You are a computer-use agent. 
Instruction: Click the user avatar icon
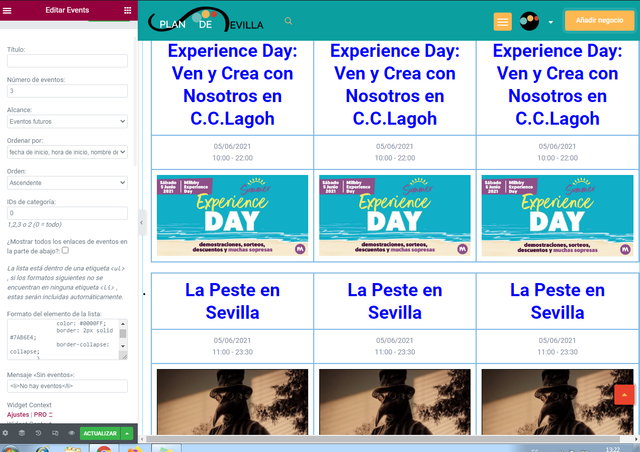click(529, 21)
